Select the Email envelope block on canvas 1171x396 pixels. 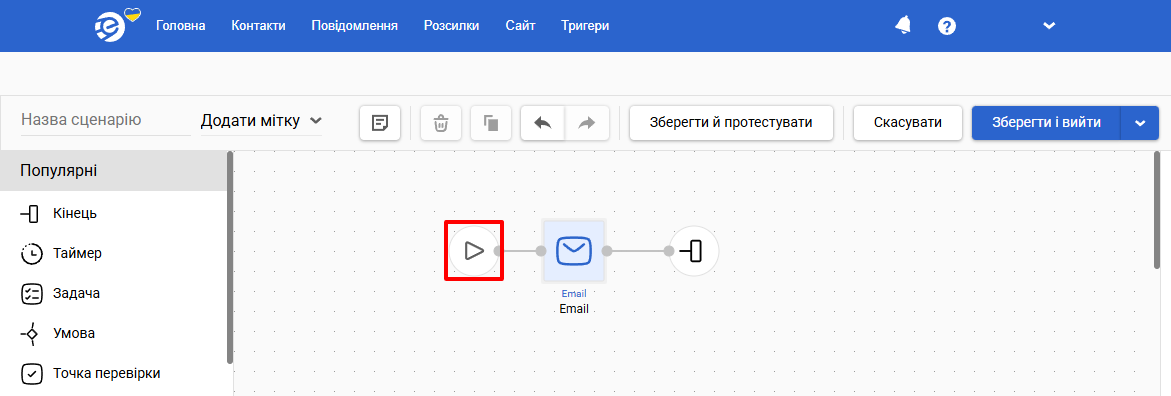coord(574,251)
